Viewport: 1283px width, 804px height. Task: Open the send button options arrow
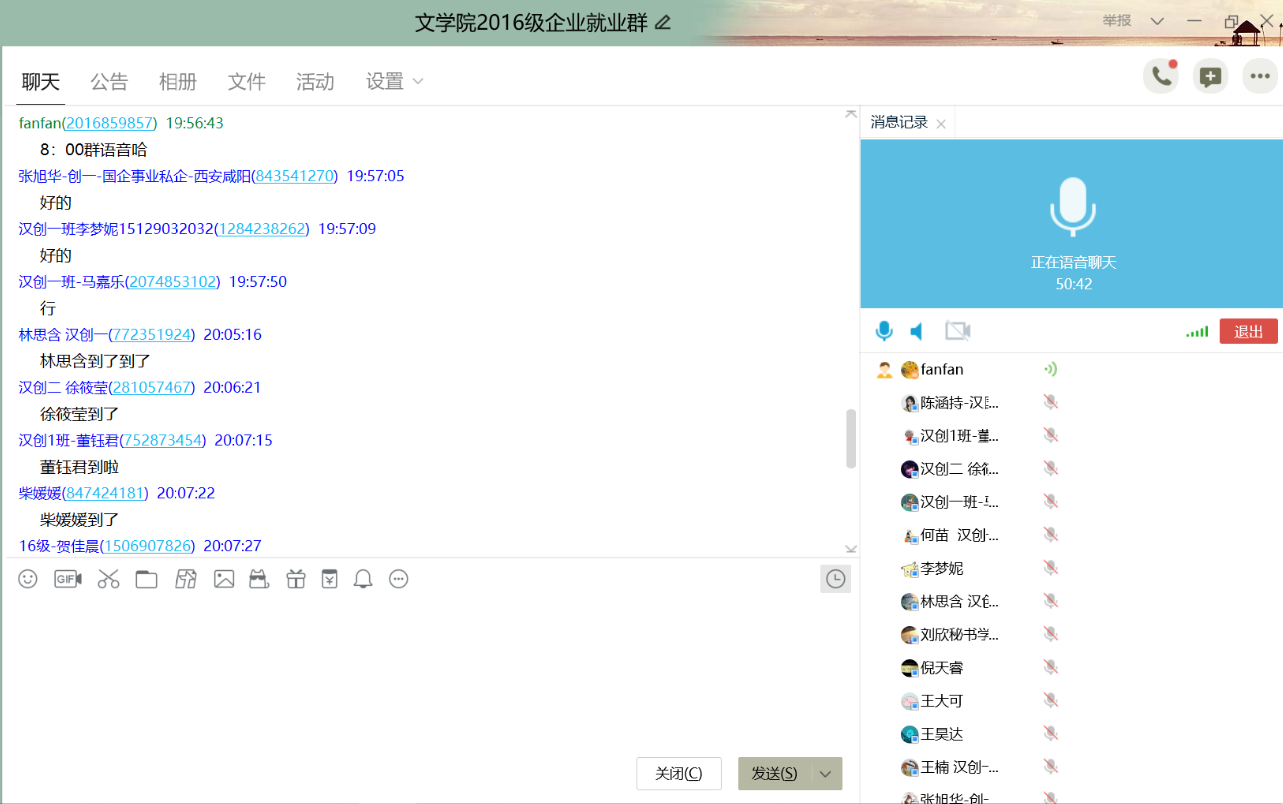pos(825,773)
